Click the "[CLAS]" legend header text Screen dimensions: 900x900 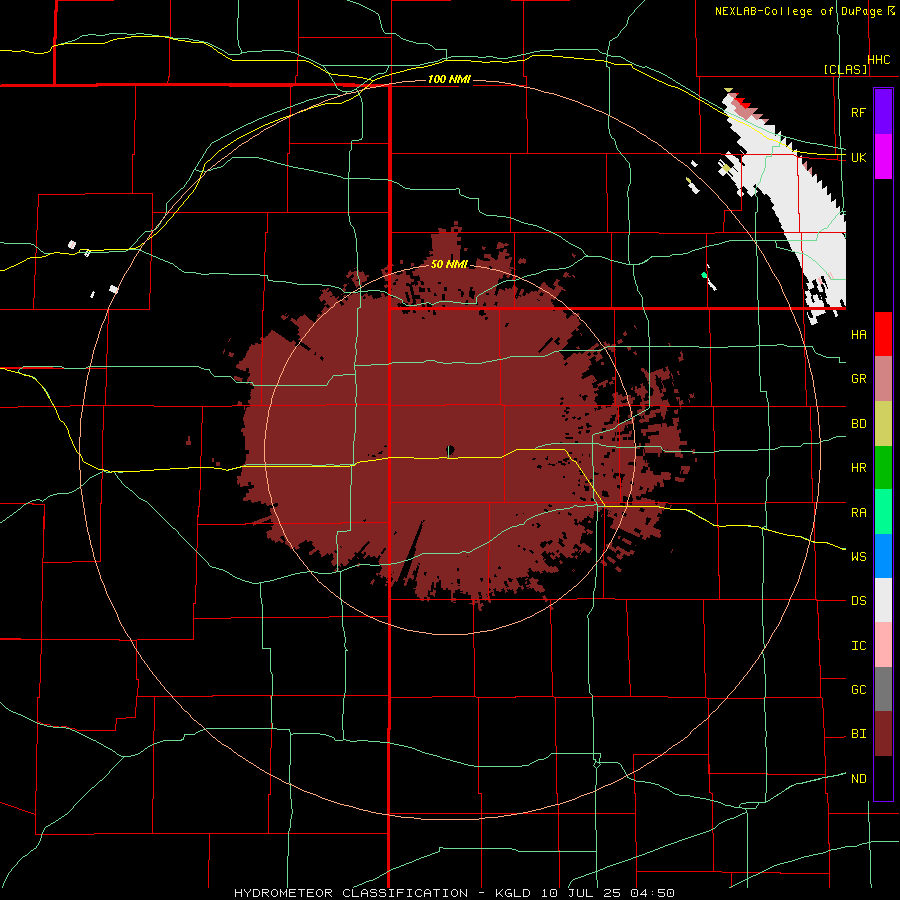click(x=845, y=69)
